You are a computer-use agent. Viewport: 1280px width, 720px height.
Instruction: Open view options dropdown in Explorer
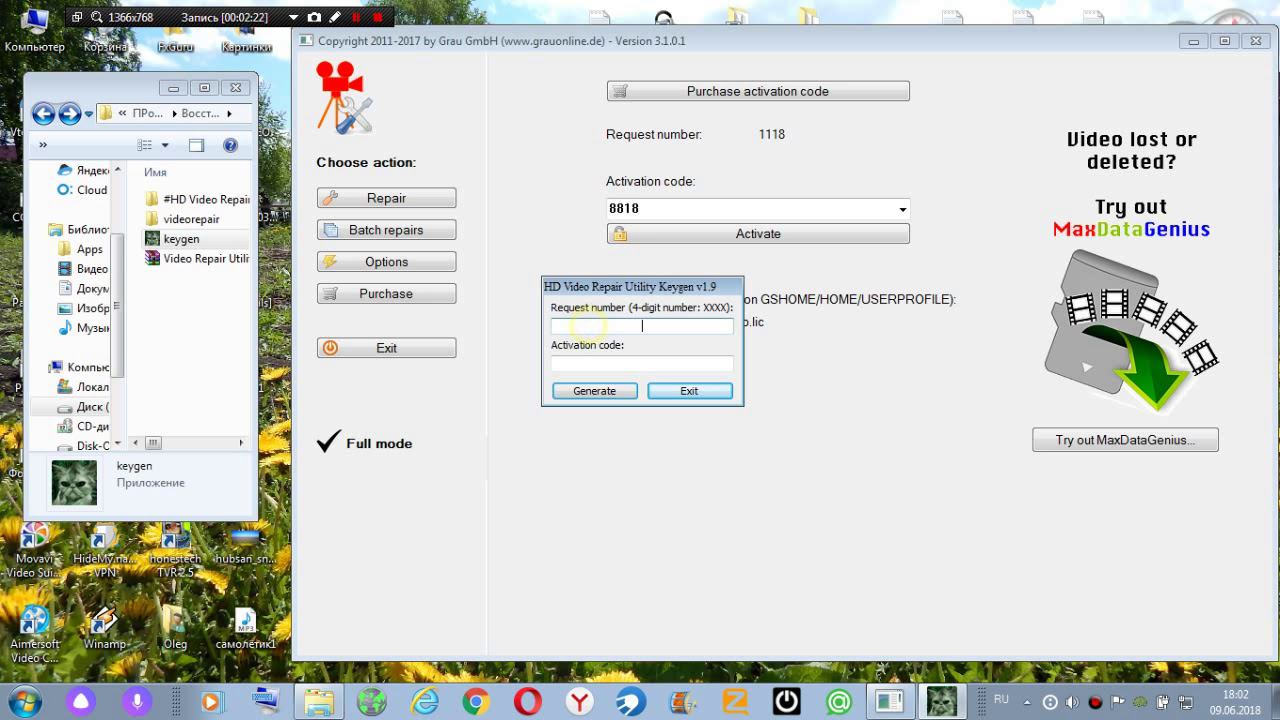(165, 145)
